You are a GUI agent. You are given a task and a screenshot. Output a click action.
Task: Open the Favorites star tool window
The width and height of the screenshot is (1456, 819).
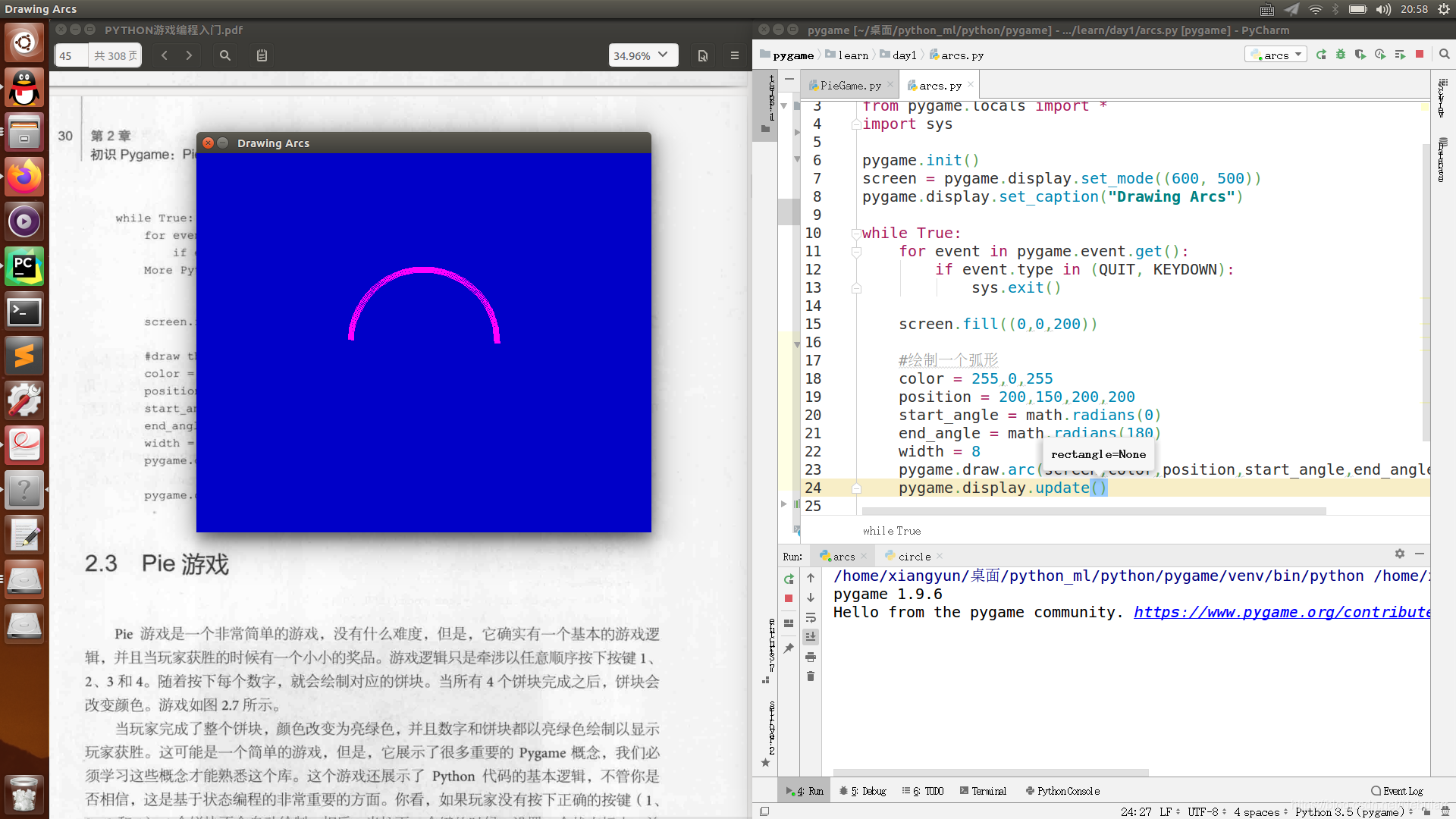tap(765, 763)
